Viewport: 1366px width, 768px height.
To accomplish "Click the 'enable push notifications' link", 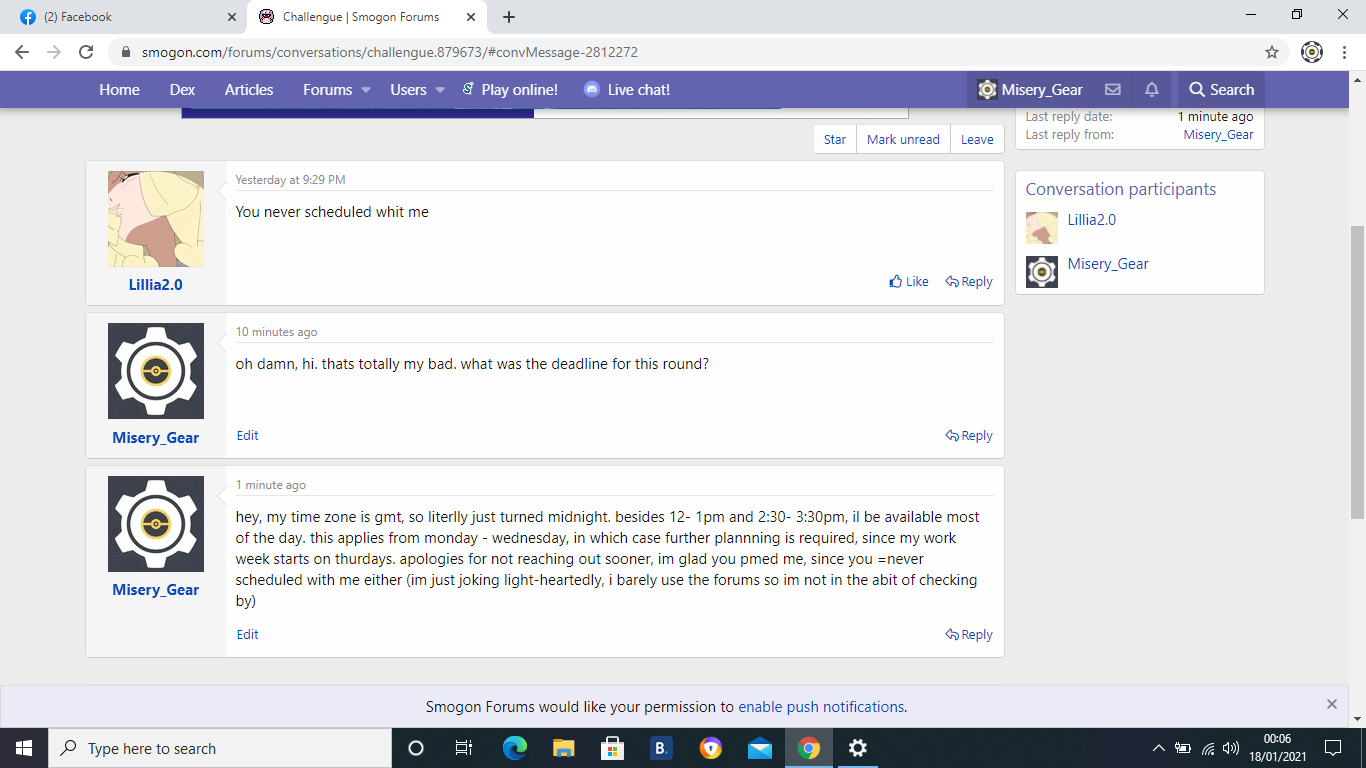I will tap(821, 707).
